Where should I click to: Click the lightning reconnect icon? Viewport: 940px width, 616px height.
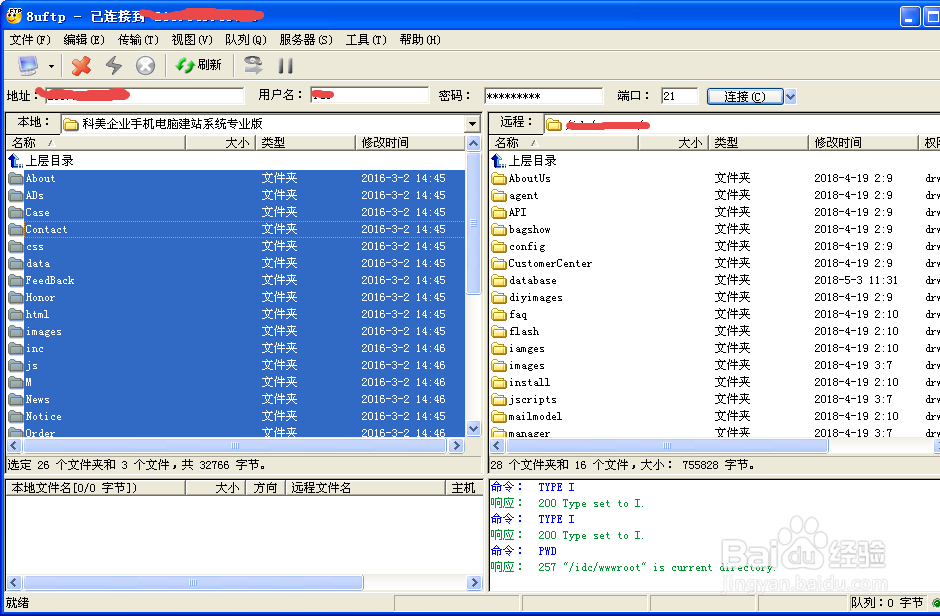[x=113, y=66]
